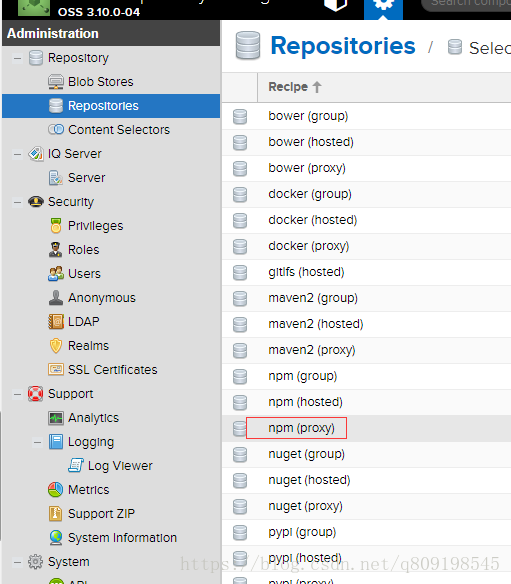Click the Blob Stores icon
Screen dimensions: 511x584
[56, 82]
